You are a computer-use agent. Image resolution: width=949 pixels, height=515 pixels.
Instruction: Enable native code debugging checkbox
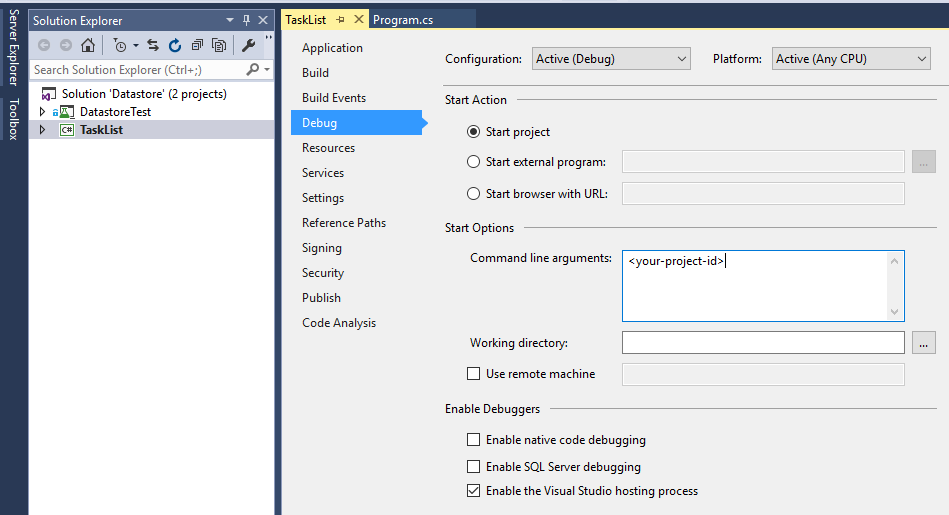474,440
